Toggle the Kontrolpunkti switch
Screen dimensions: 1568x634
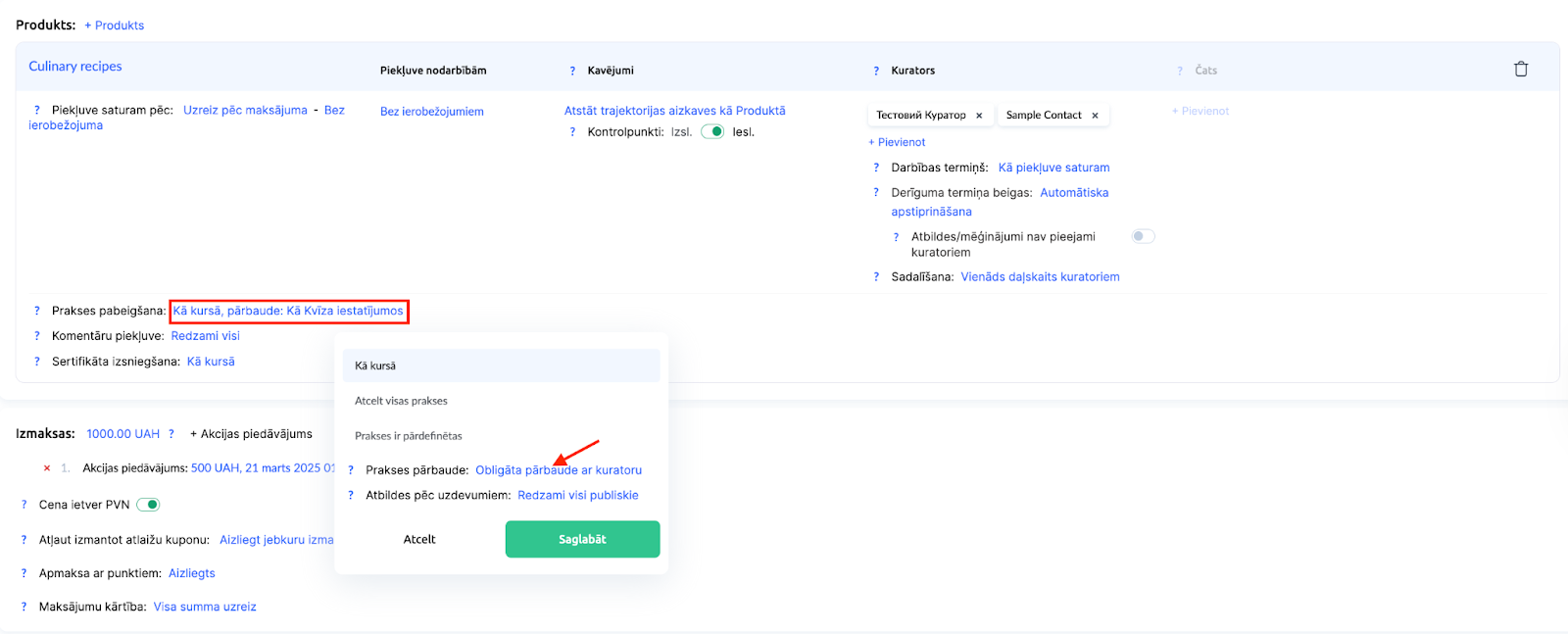pyautogui.click(x=712, y=132)
